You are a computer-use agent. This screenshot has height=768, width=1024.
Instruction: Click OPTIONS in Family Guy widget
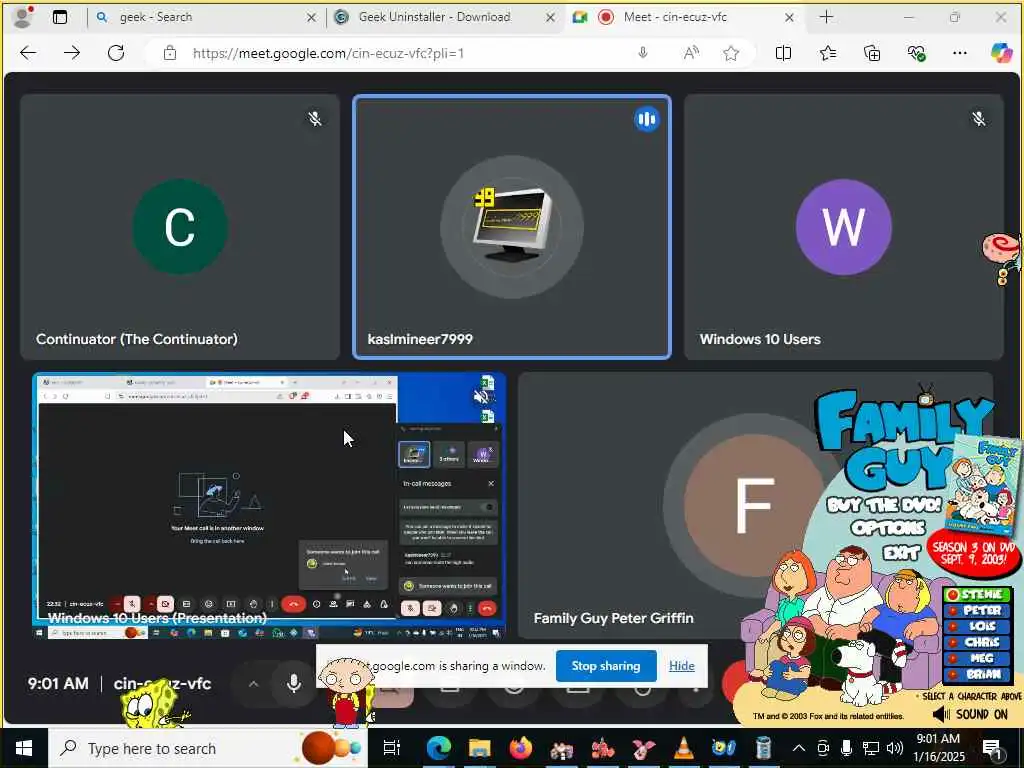[888, 528]
